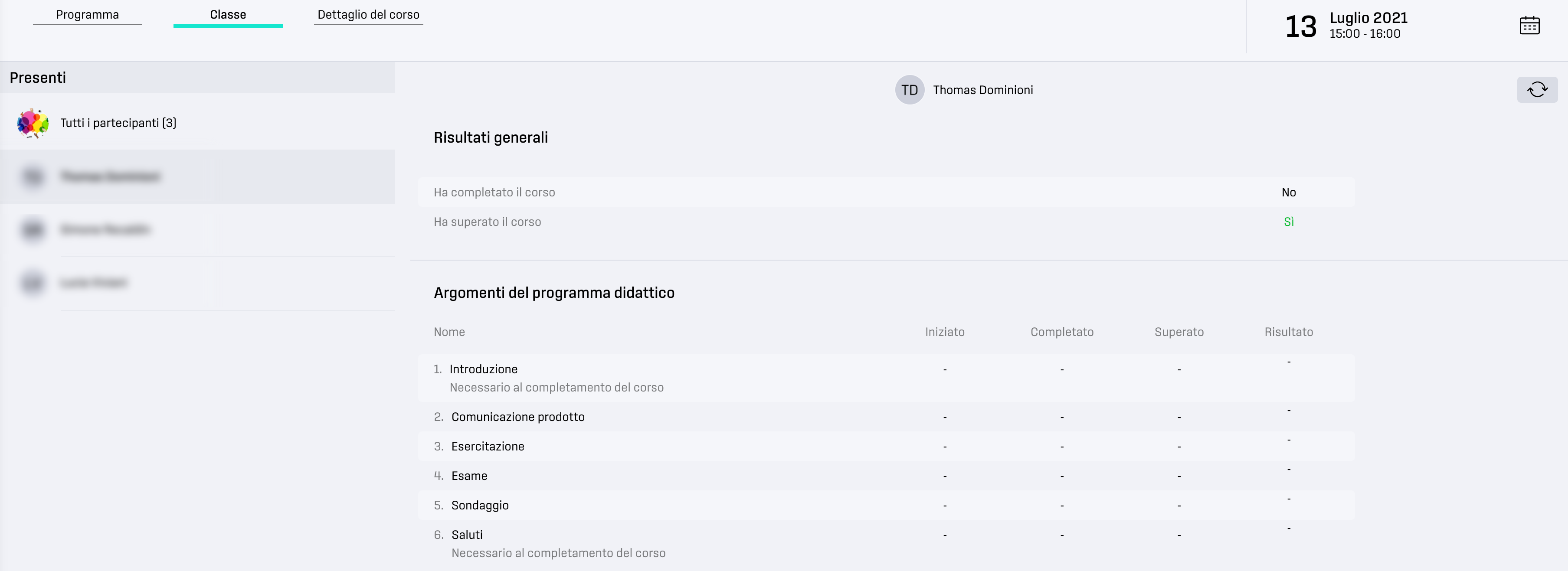
Task: Click the Esame topic row
Action: 886,476
